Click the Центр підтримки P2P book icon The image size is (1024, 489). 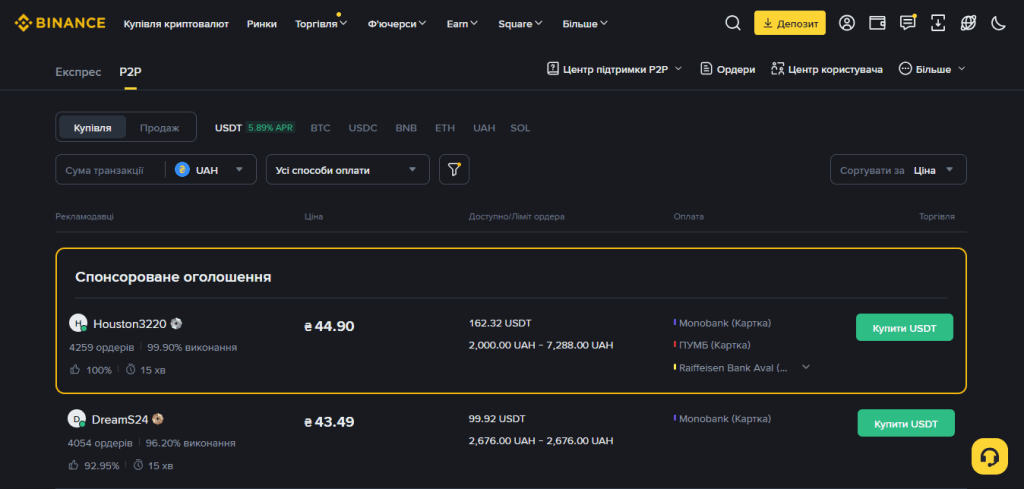552,69
